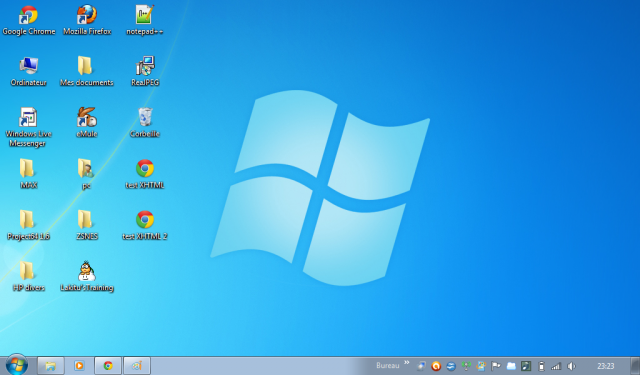Click the blue globe tray icon
The height and width of the screenshot is (375, 640).
(x=451, y=366)
